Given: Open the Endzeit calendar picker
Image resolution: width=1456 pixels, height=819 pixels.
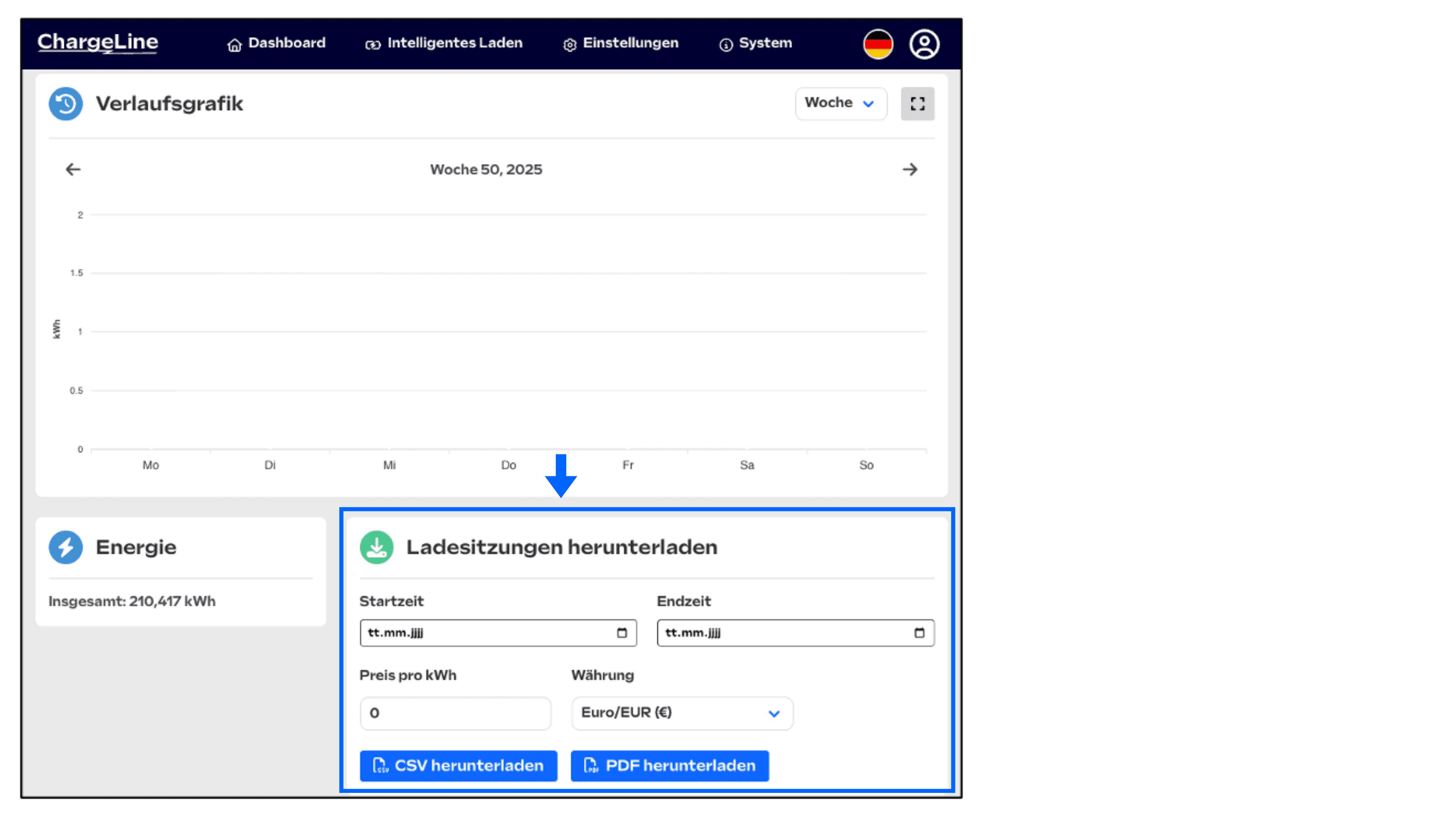Looking at the screenshot, I should pyautogui.click(x=919, y=632).
